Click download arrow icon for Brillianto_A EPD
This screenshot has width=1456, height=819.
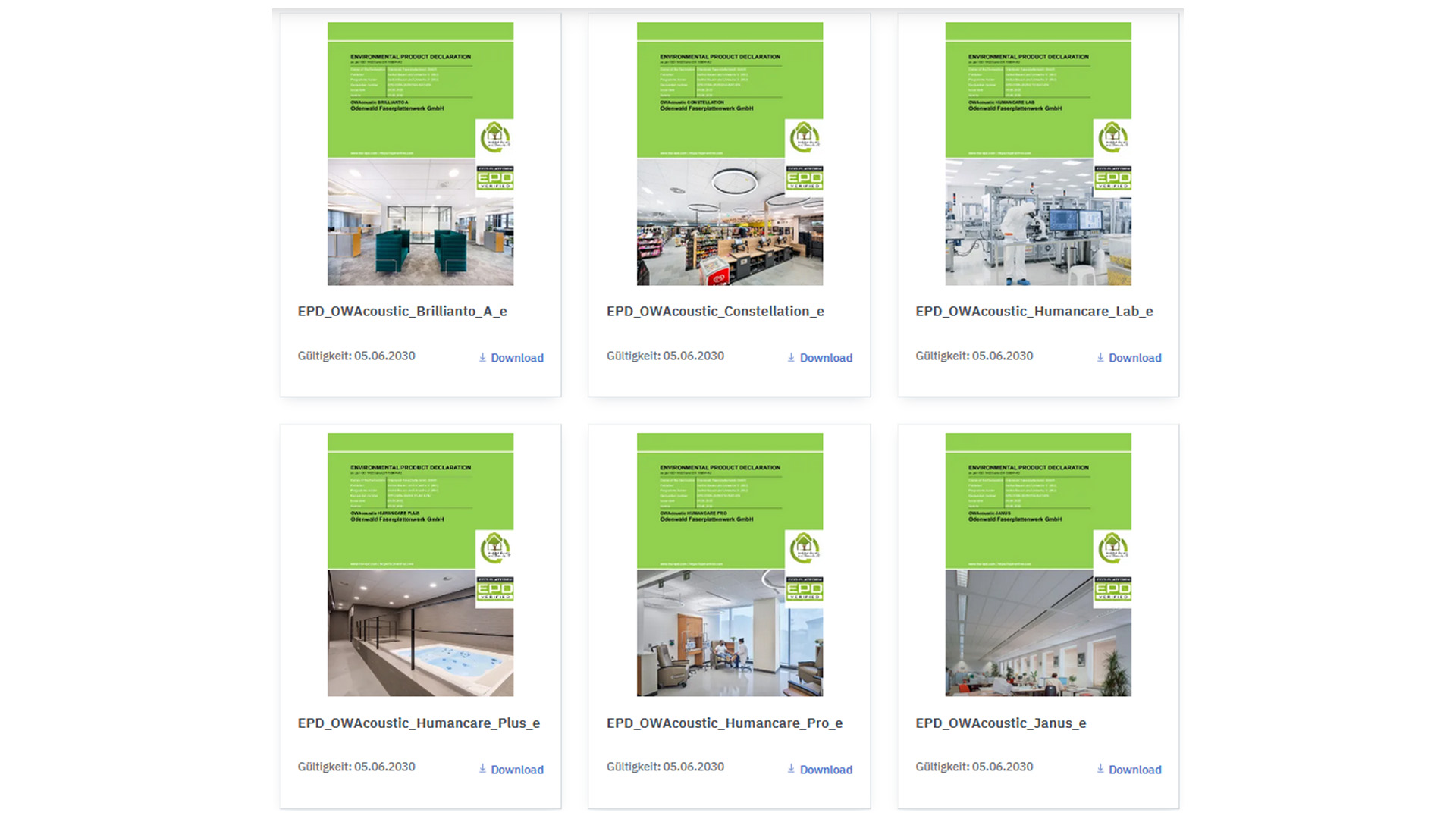482,357
